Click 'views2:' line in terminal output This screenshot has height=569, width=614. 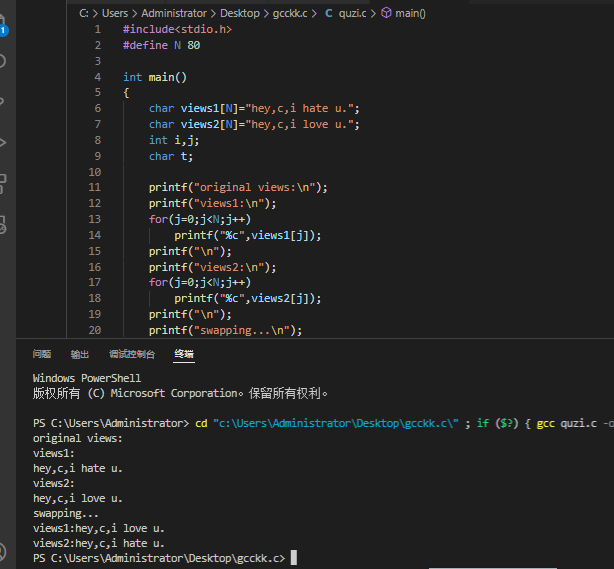(x=54, y=484)
